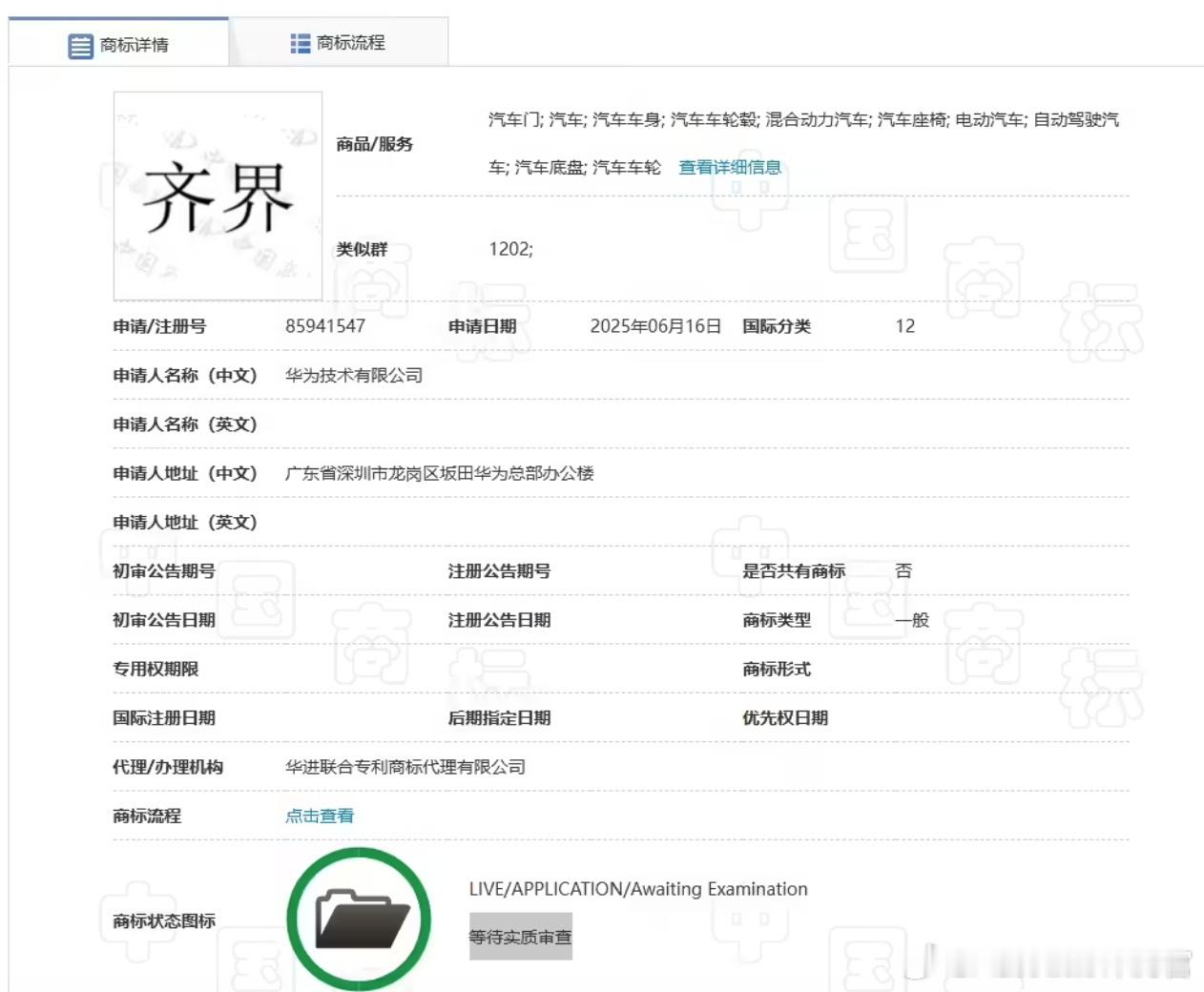Select the application date 2025年06月16日

tap(655, 326)
